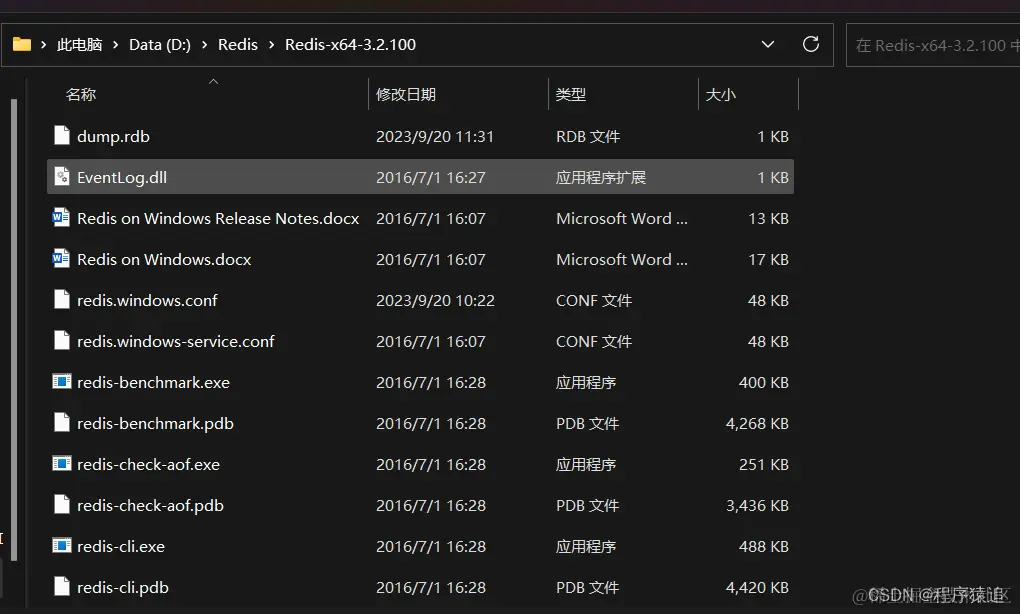
Task: Refresh the current folder view
Action: pyautogui.click(x=811, y=44)
